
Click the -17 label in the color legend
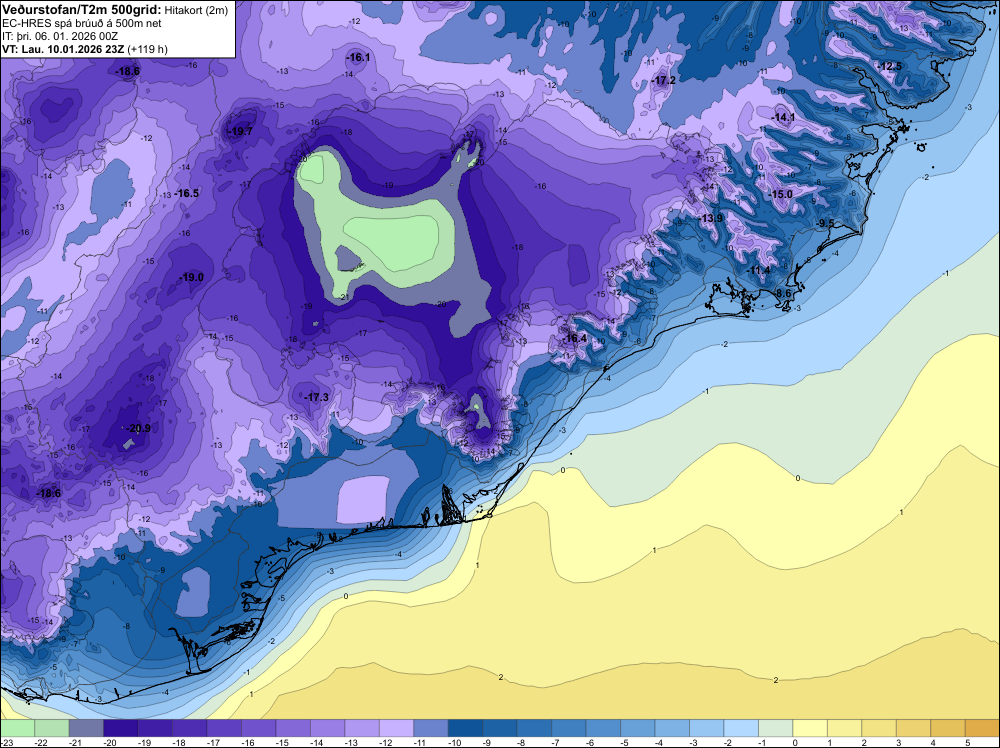click(x=213, y=742)
